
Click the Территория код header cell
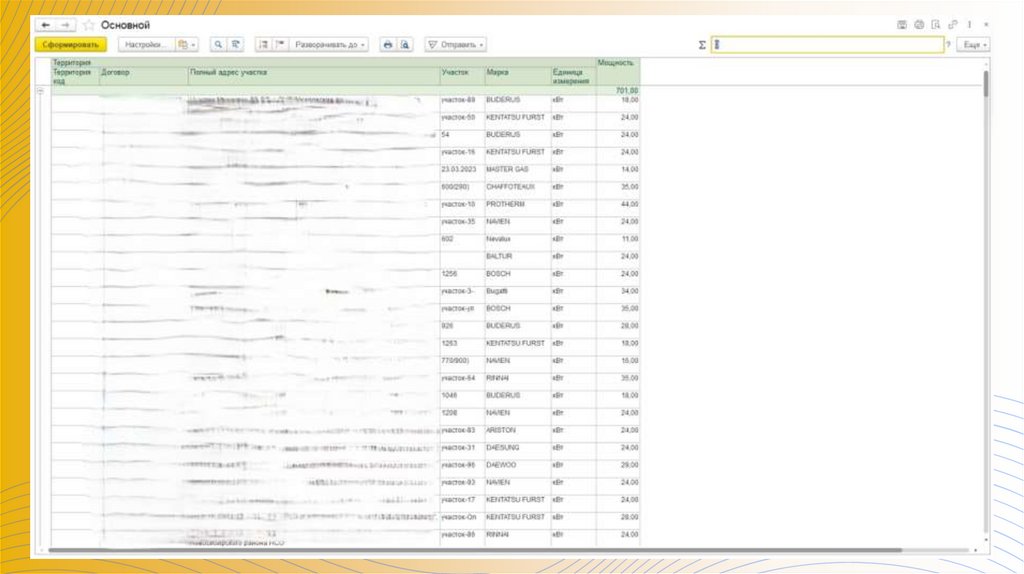75,76
